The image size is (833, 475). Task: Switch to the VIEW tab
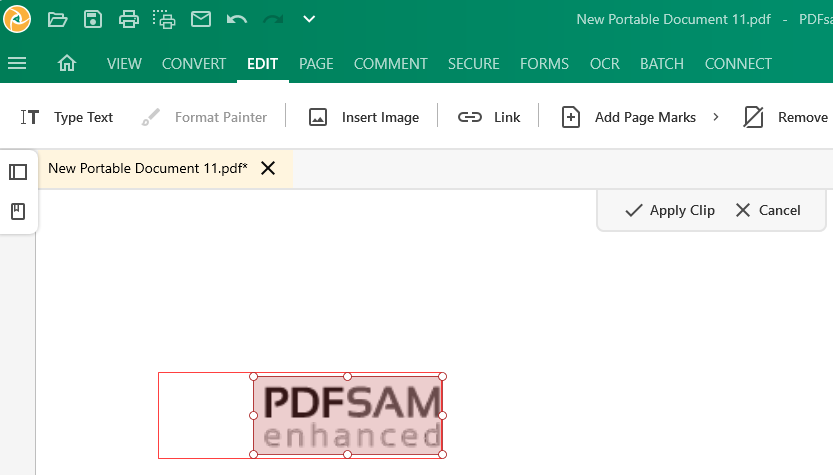pos(124,64)
